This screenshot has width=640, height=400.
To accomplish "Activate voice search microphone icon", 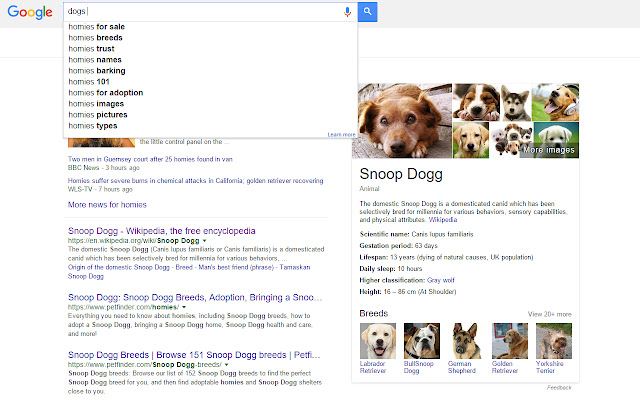I will tap(347, 12).
